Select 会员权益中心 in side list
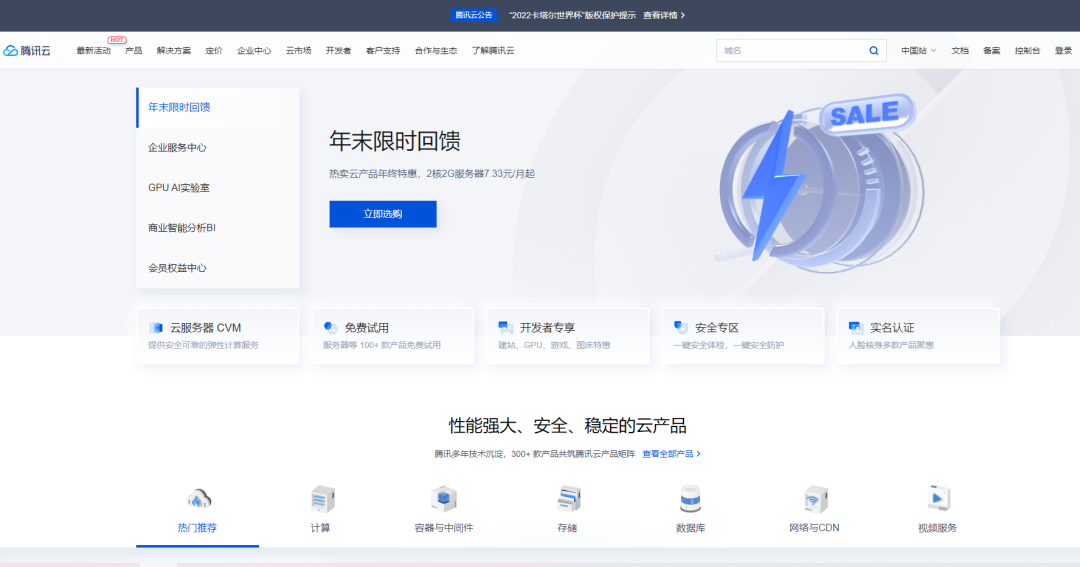The width and height of the screenshot is (1080, 567). pos(218,267)
